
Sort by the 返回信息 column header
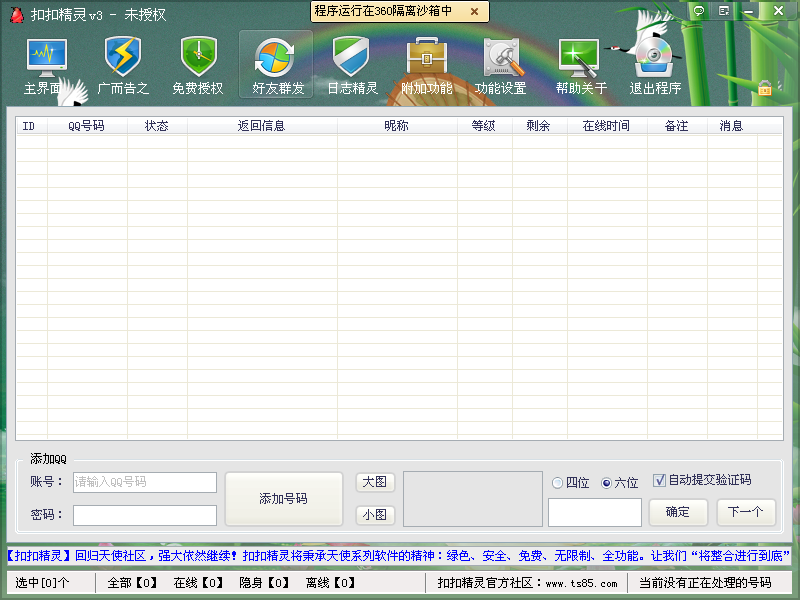(262, 126)
